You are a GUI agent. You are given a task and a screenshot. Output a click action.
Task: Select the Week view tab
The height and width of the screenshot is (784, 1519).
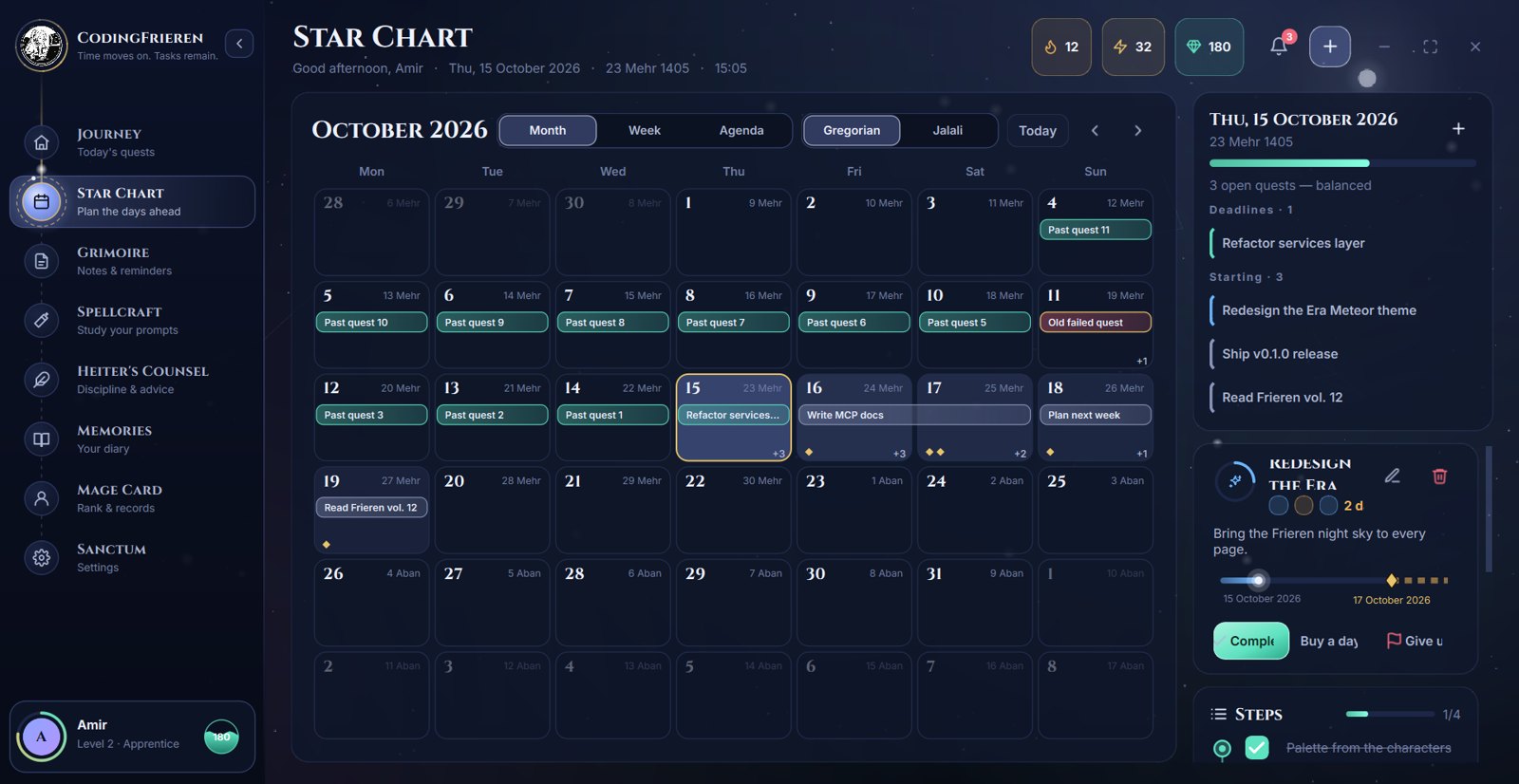(x=645, y=130)
